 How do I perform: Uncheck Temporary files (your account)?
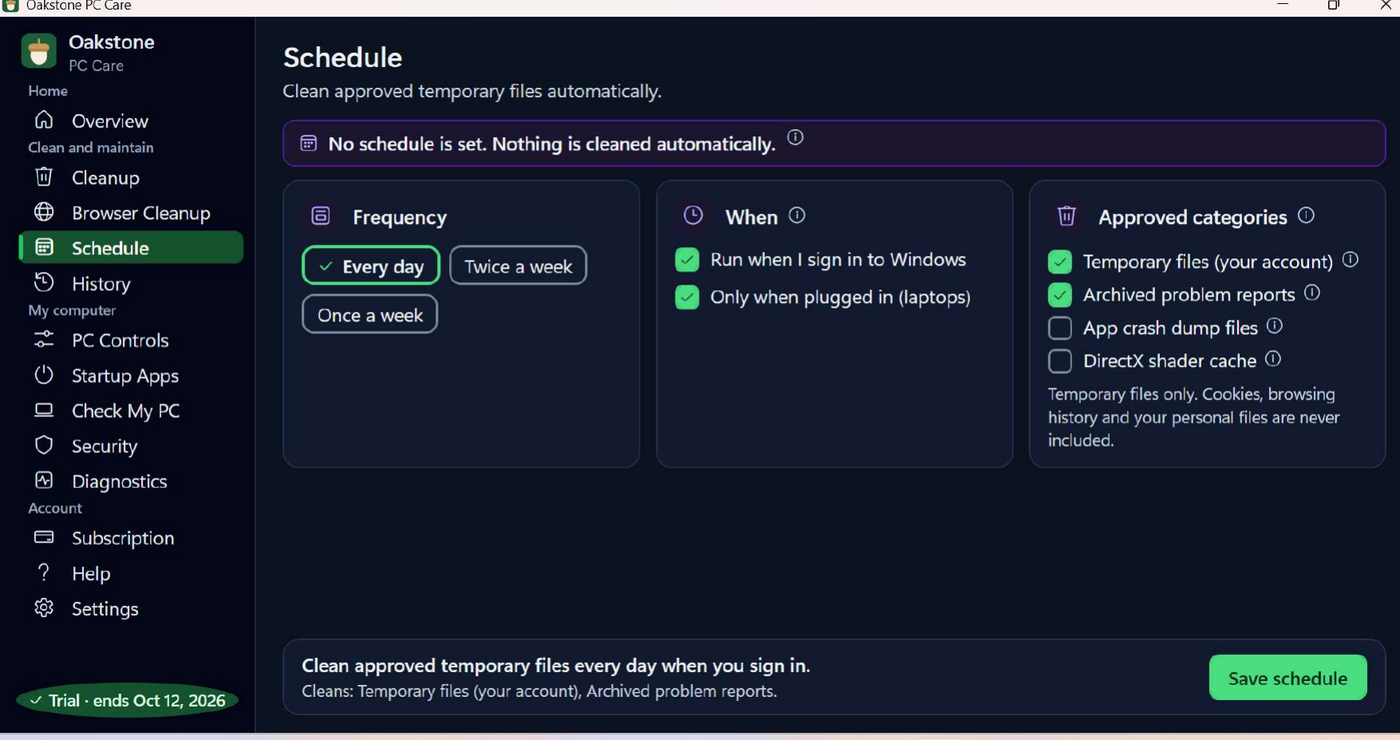[1060, 262]
